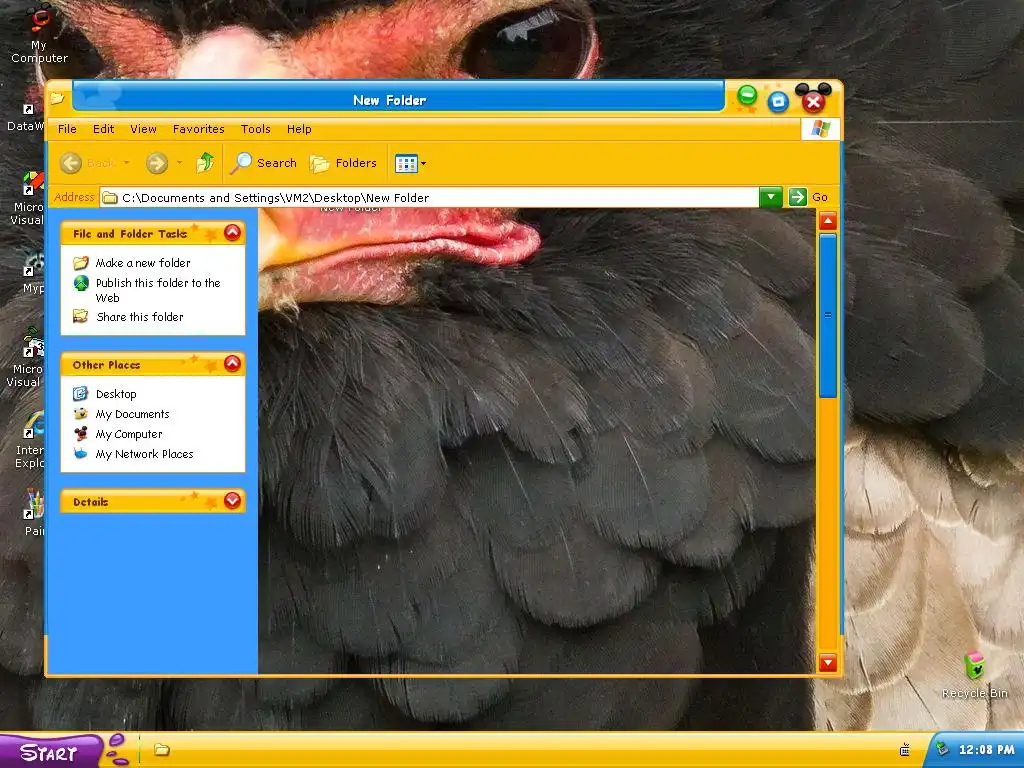1024x768 pixels.
Task: Click the scrollbar up arrow
Action: coord(828,221)
